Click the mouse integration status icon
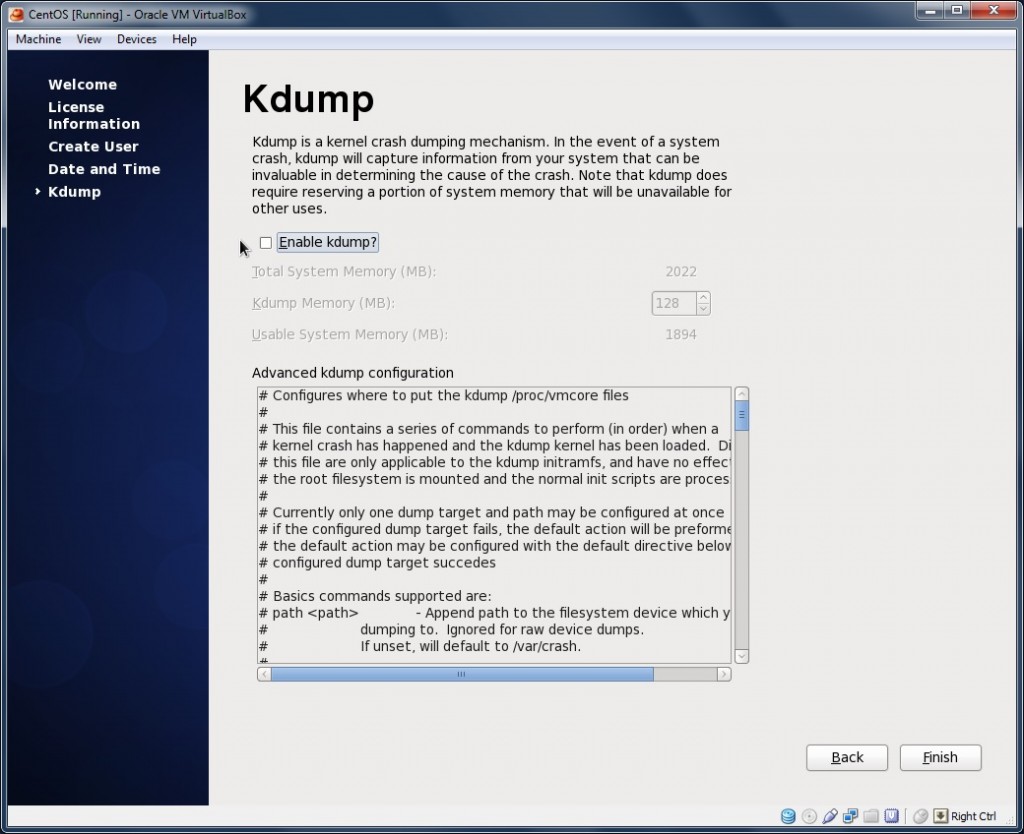Screen dimensions: 1024x834 [x=920, y=816]
